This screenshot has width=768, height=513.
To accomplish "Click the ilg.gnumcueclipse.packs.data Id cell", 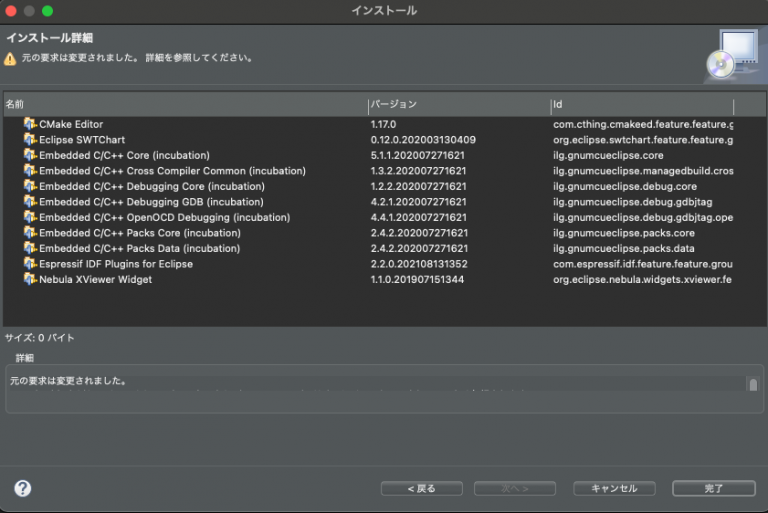I will 624,248.
